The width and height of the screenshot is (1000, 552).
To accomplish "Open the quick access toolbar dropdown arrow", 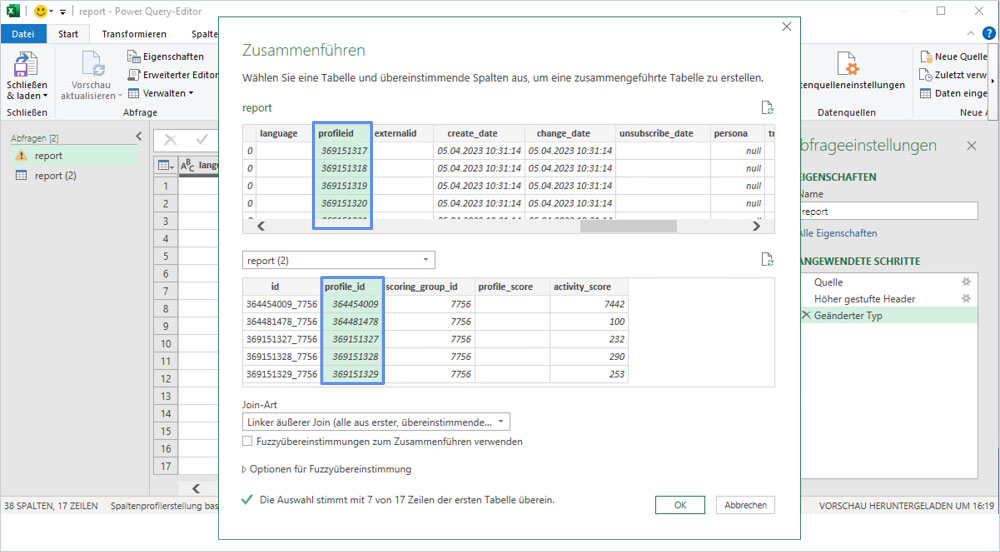I will tap(62, 11).
